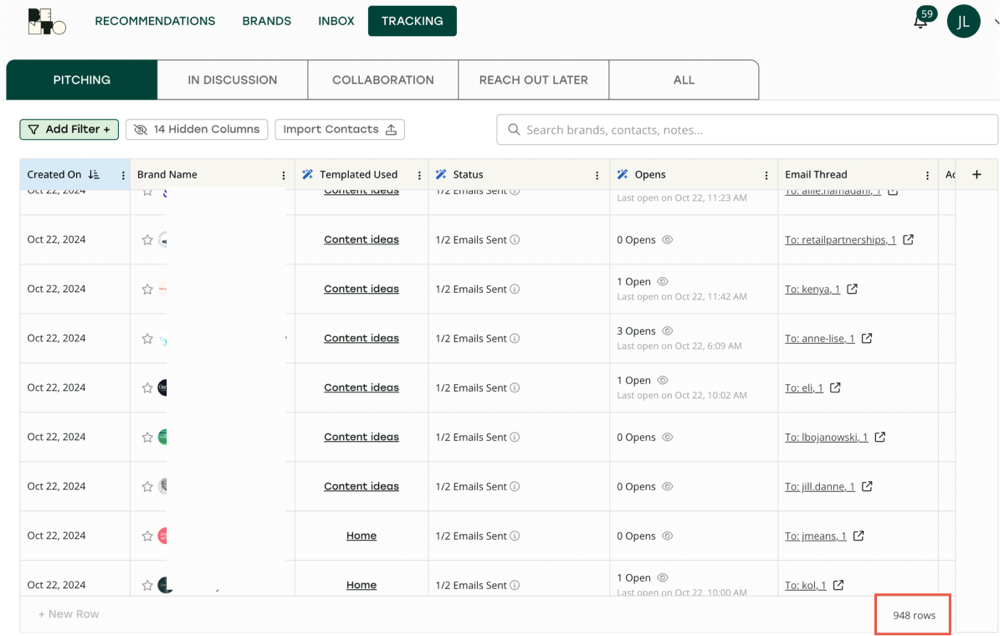The image size is (1000, 636).
Task: Star the brand in the lbojanowski row
Action: tap(147, 437)
